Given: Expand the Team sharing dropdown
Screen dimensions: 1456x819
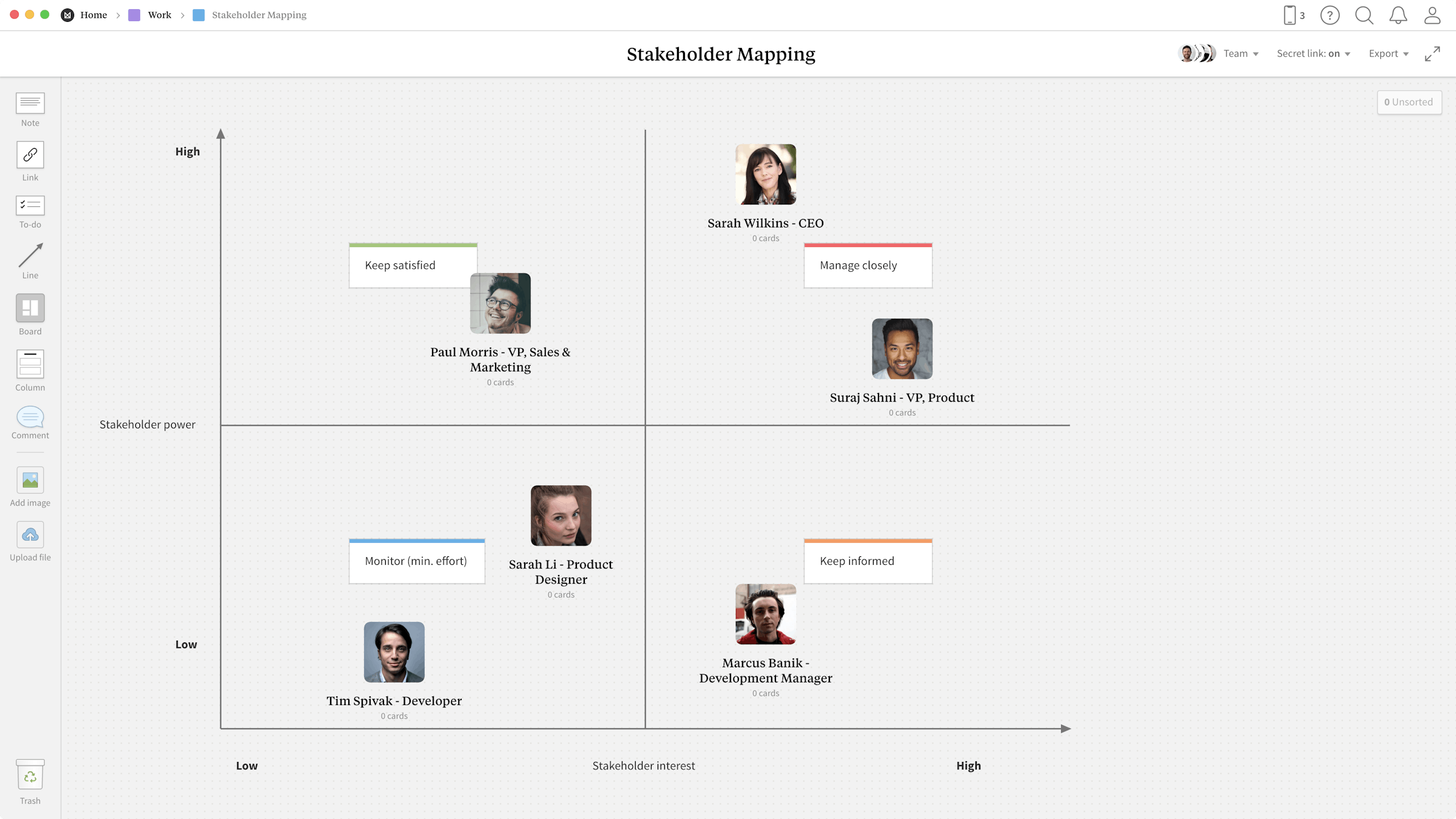Looking at the screenshot, I should [x=1241, y=53].
